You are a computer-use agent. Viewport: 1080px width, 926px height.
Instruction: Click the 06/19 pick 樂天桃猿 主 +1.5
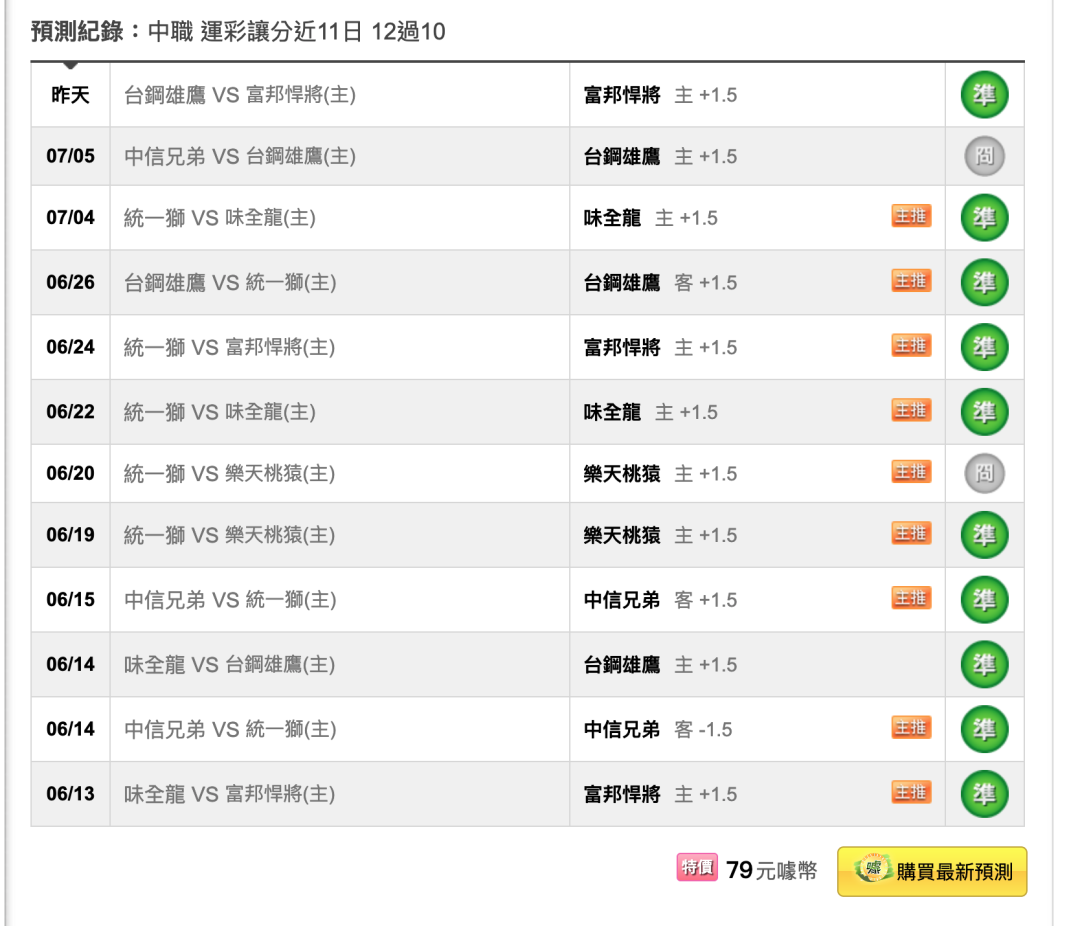pos(660,535)
